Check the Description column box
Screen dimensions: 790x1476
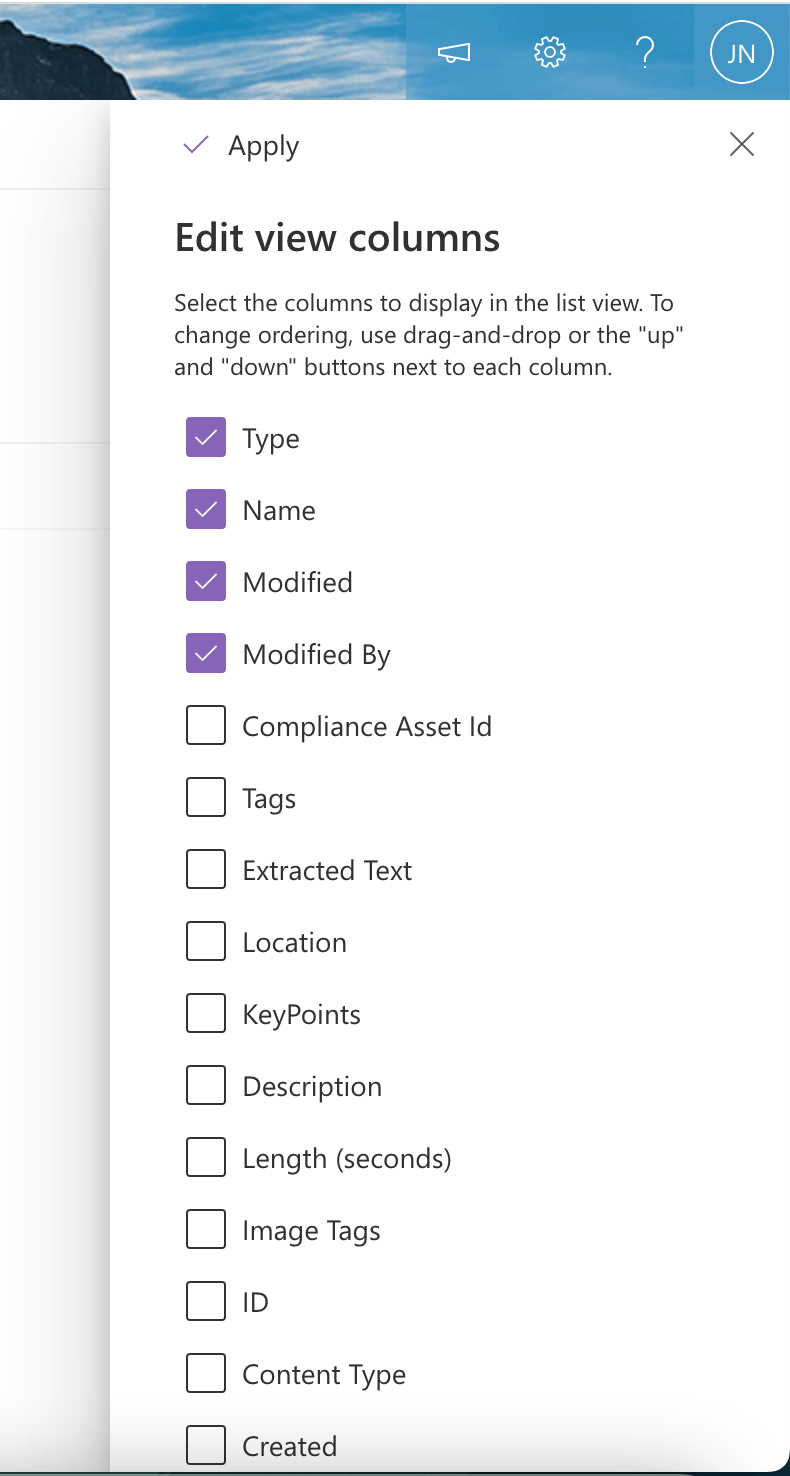206,1086
